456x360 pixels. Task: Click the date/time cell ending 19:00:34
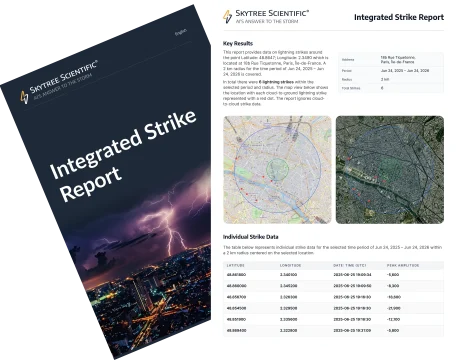pyautogui.click(x=352, y=275)
